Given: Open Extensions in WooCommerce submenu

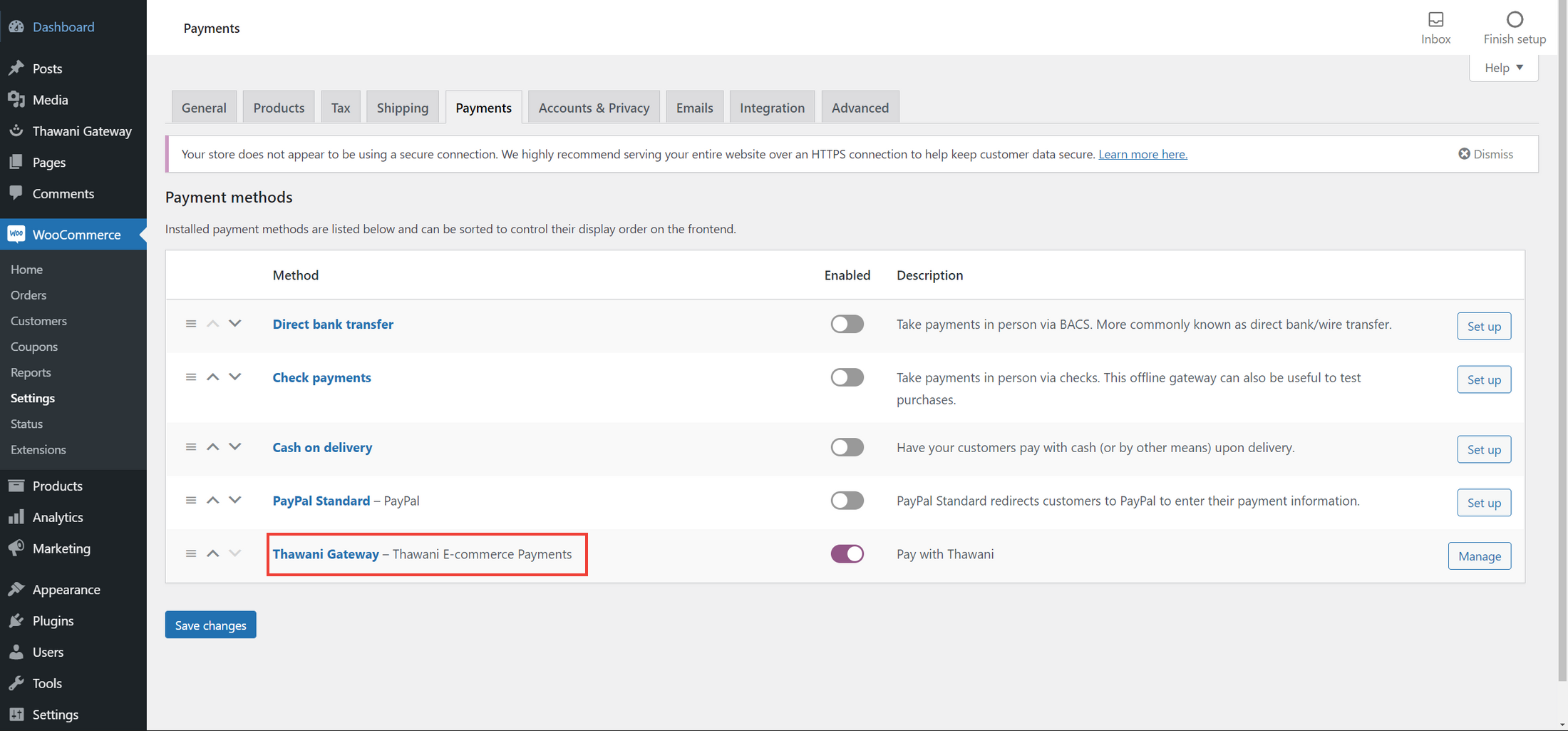Looking at the screenshot, I should (38, 449).
